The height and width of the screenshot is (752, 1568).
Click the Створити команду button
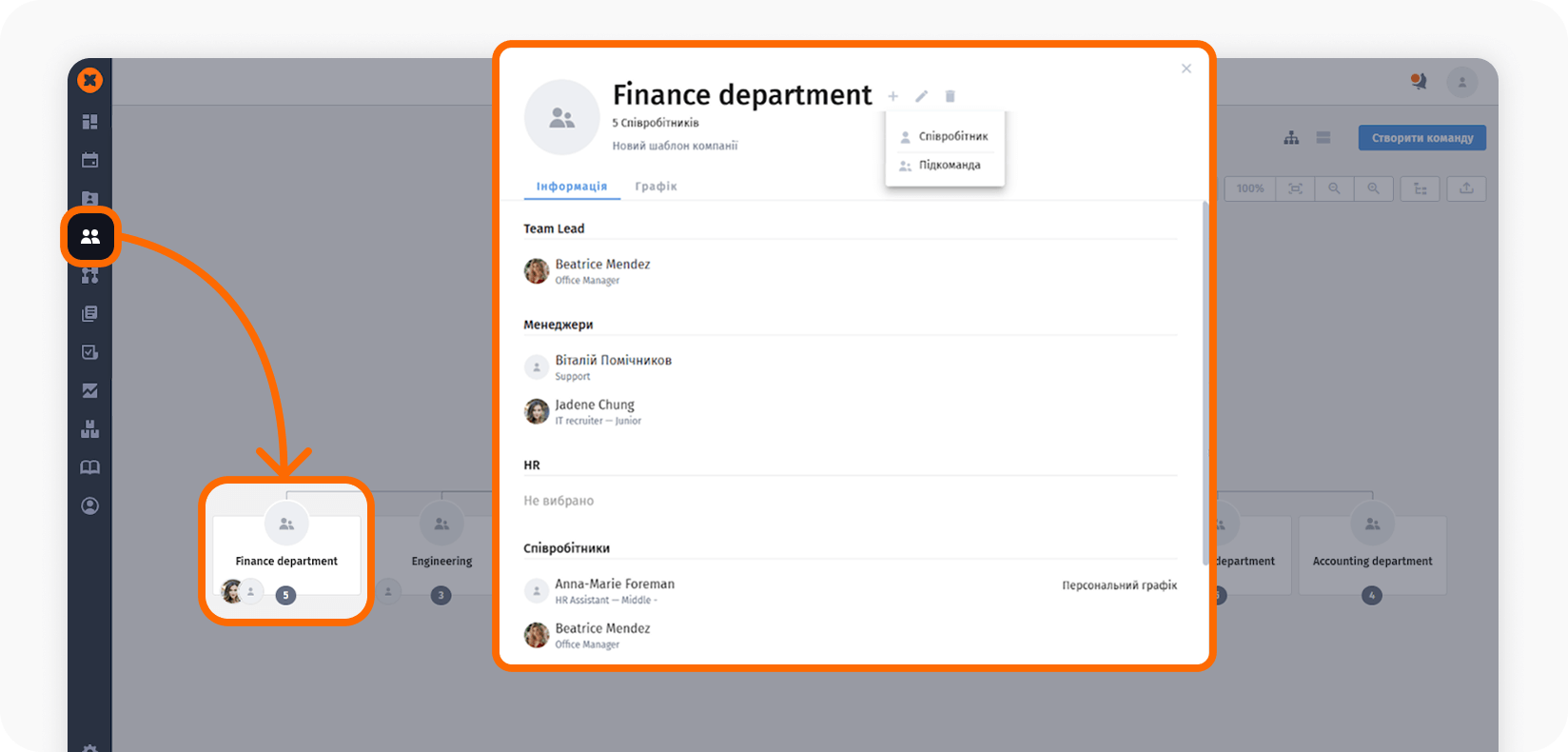(1421, 138)
